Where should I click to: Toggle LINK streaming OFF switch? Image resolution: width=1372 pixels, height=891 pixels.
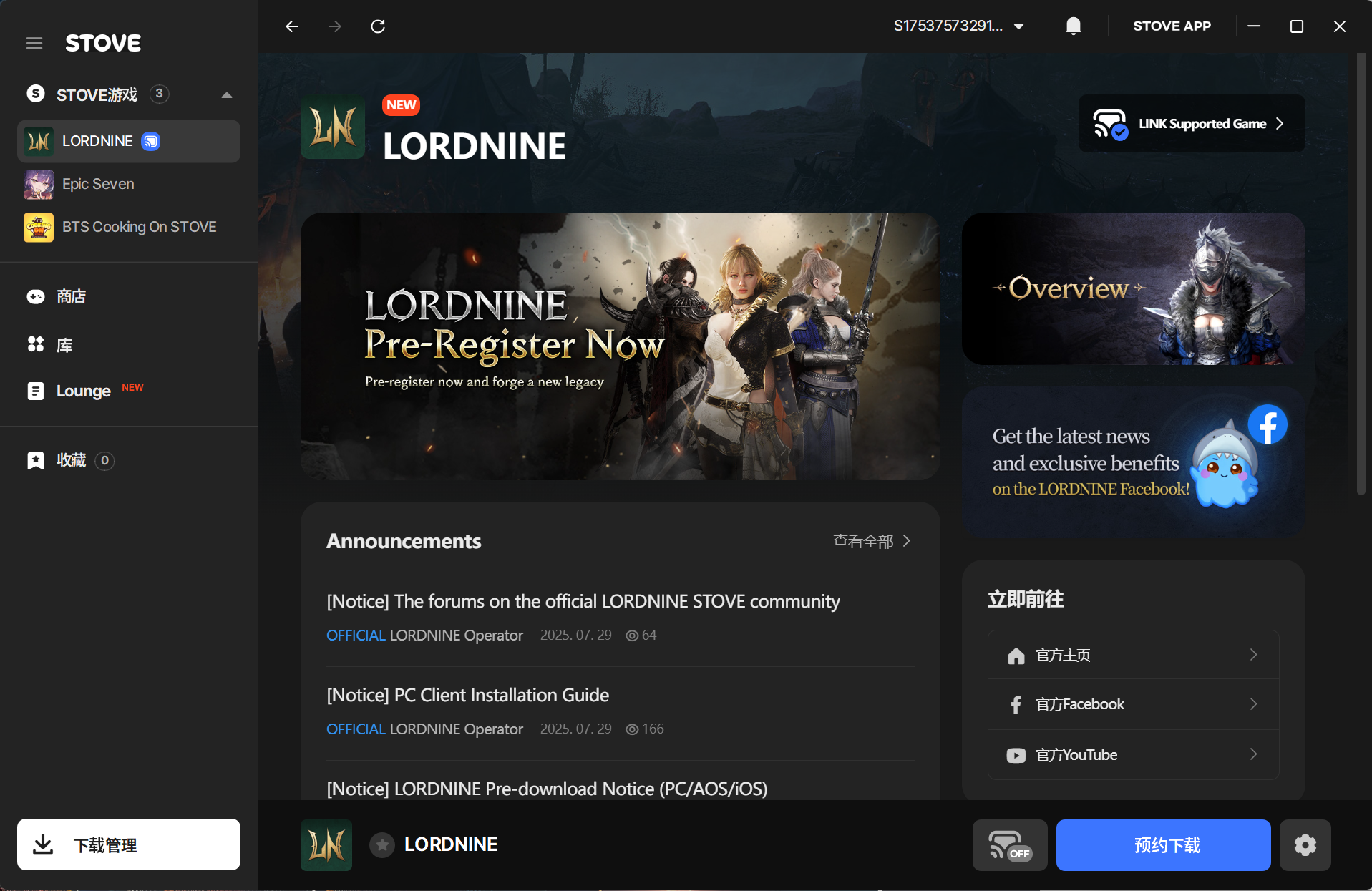(1010, 845)
